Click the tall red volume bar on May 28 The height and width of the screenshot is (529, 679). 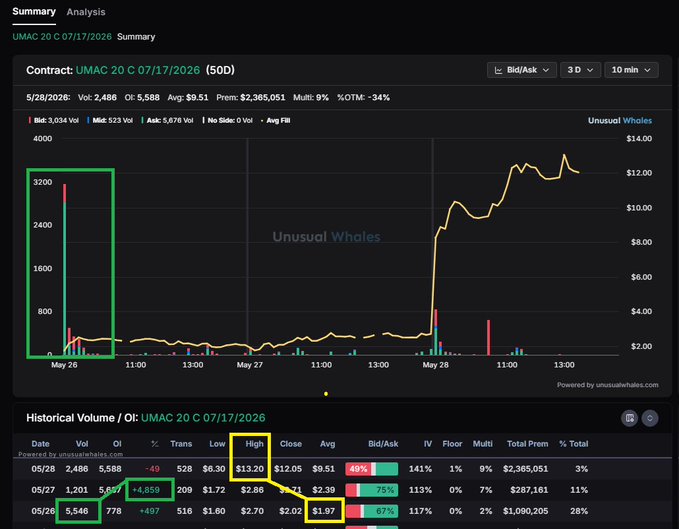point(488,338)
